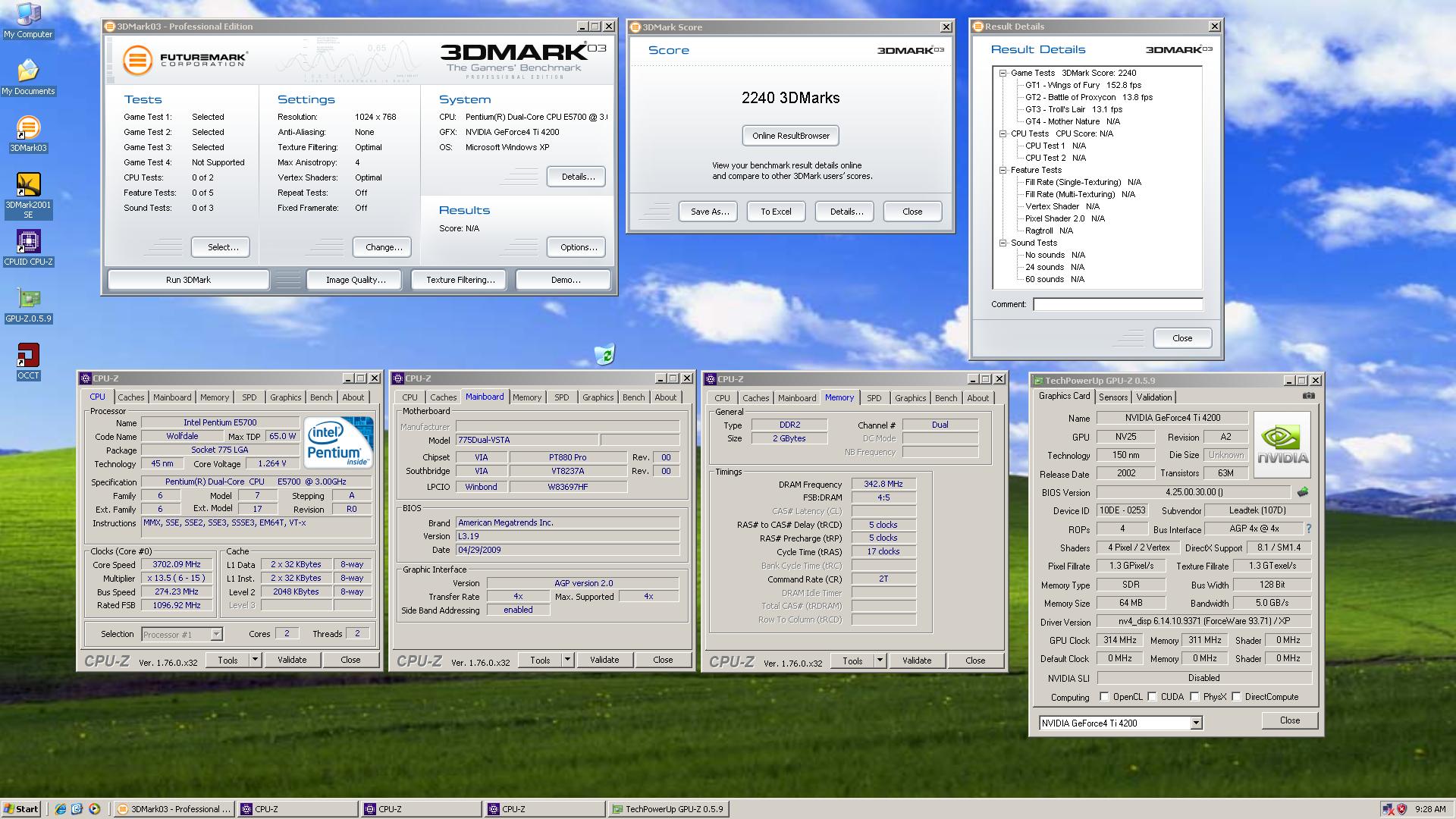Screen dimensions: 1456x819
Task: Click Save As... in 3DMark Score
Action: click(710, 212)
